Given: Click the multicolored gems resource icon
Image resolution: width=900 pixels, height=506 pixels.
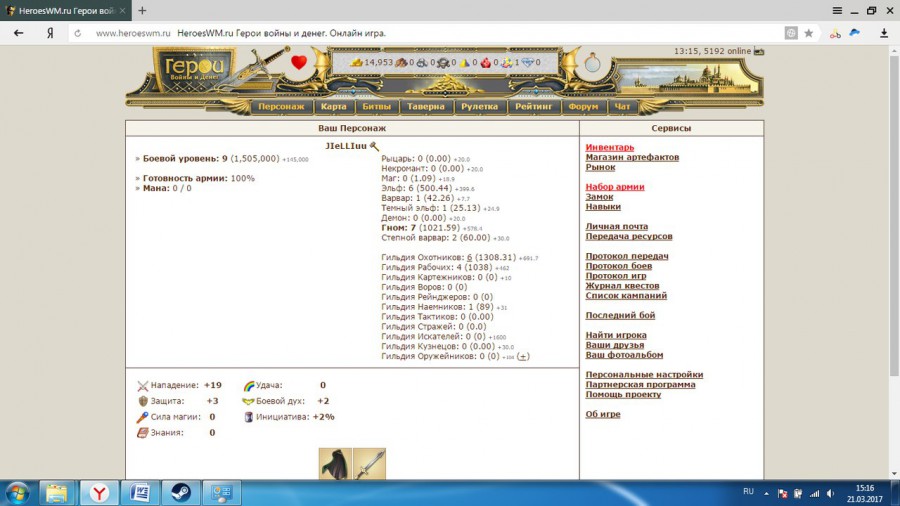Looking at the screenshot, I should point(507,62).
